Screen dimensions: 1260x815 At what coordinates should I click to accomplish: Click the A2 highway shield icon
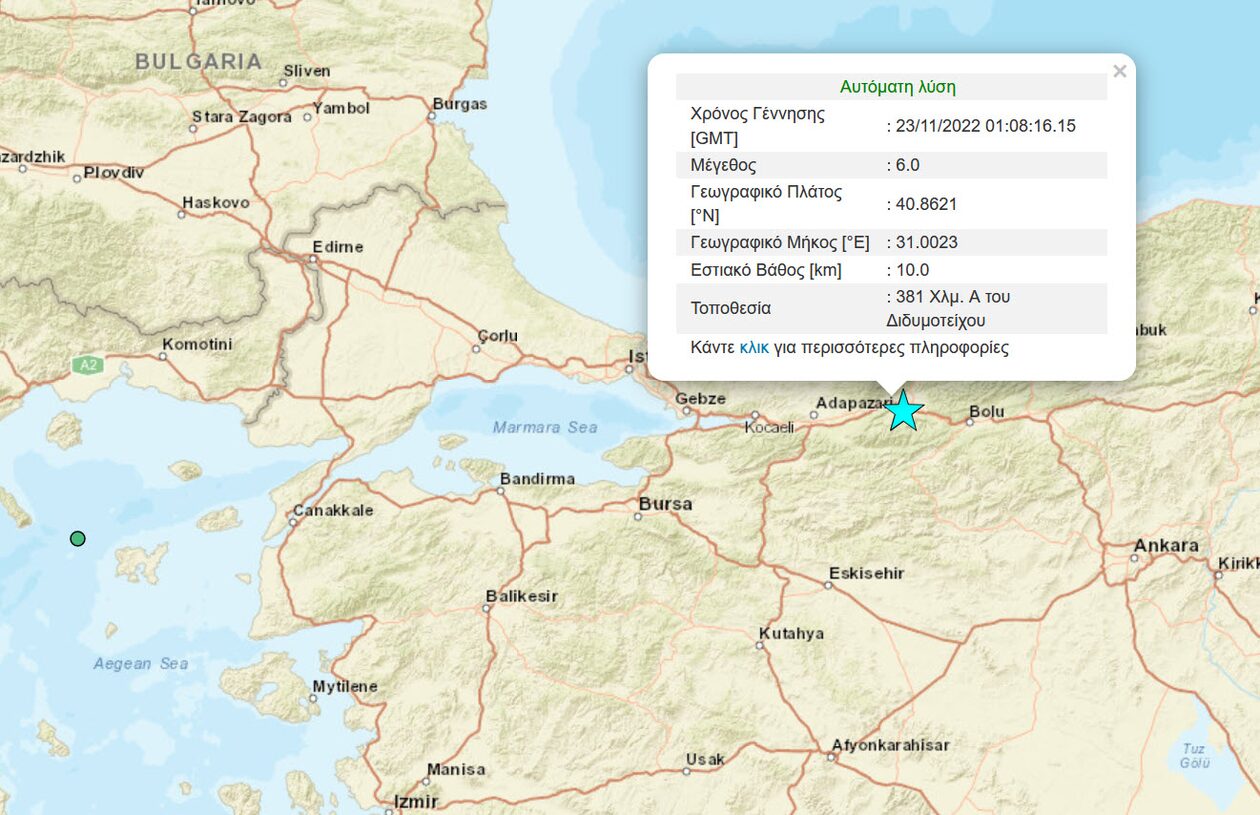[87, 365]
